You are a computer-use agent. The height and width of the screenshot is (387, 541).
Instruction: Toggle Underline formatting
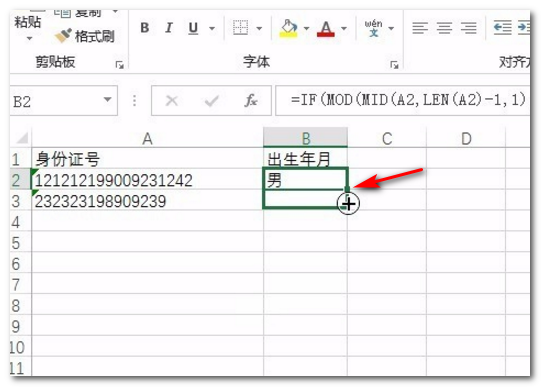tap(193, 28)
